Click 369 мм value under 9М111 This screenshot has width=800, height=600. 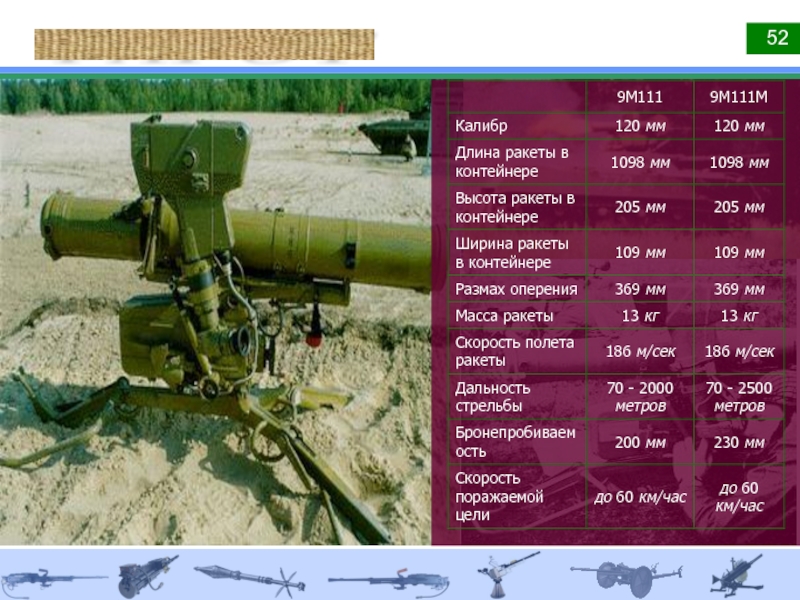pyautogui.click(x=640, y=289)
